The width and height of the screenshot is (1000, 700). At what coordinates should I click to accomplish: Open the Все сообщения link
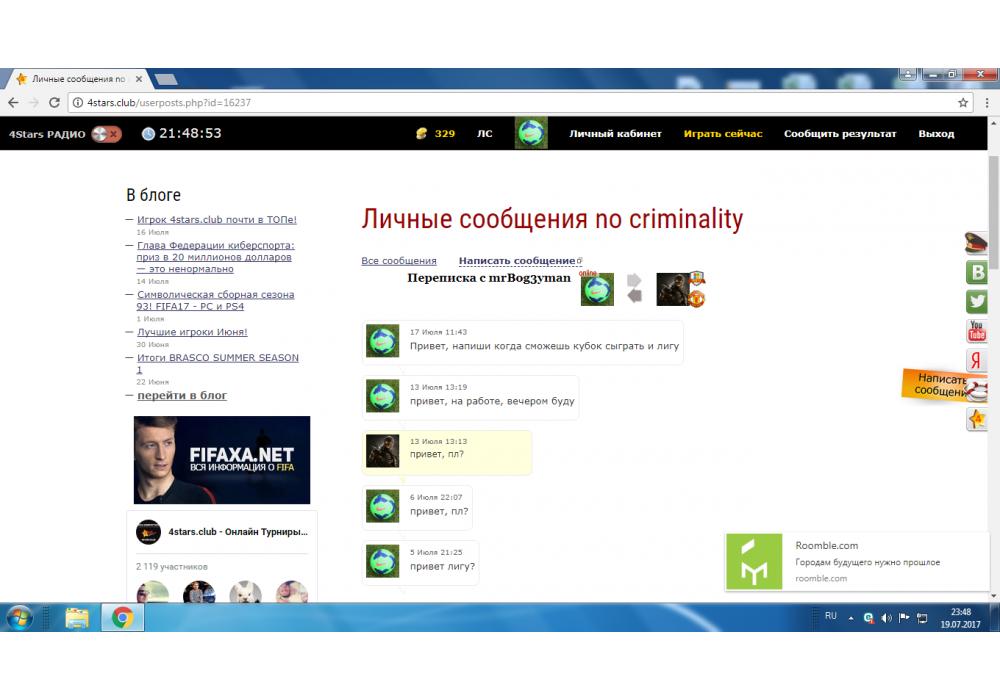pyautogui.click(x=399, y=261)
